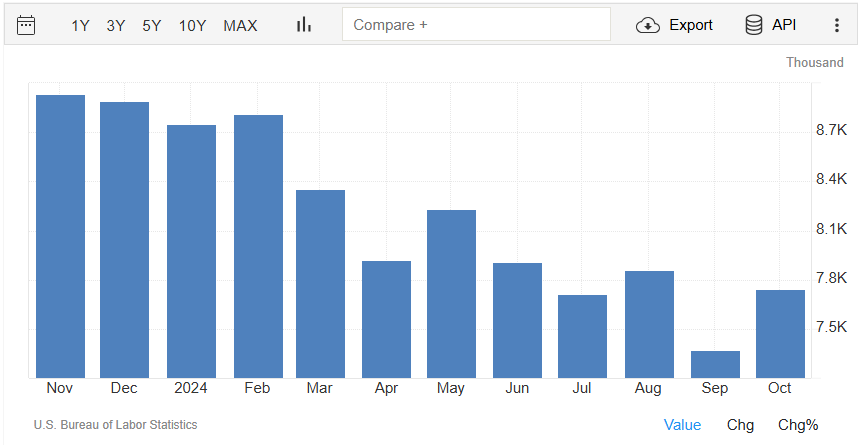This screenshot has height=445, width=858.
Task: Click the 2024 x-axis label
Action: 190,388
